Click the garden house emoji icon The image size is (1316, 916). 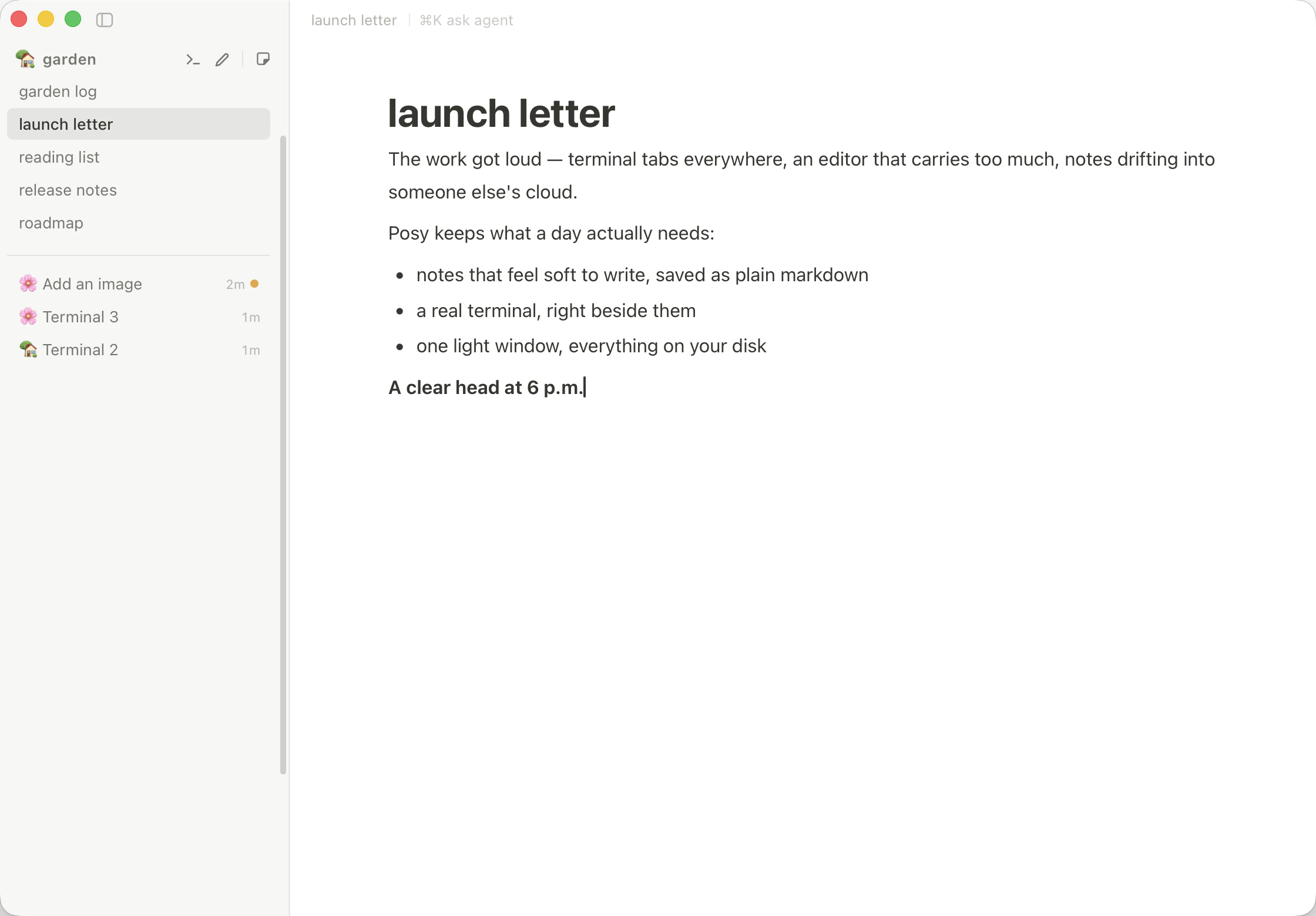tap(25, 59)
